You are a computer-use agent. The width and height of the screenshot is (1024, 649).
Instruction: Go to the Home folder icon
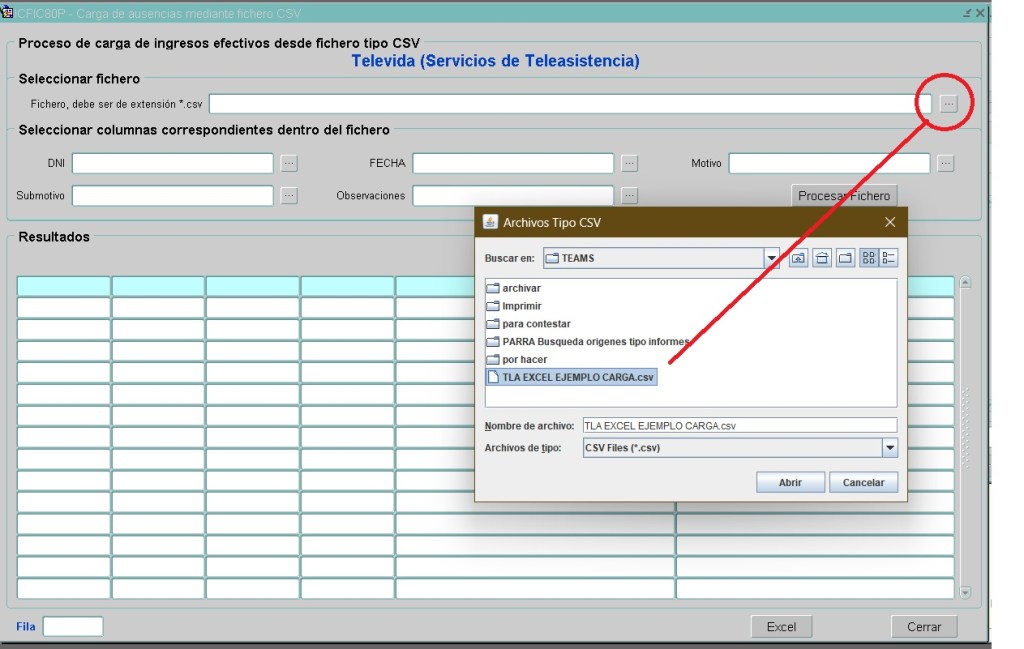[x=822, y=258]
